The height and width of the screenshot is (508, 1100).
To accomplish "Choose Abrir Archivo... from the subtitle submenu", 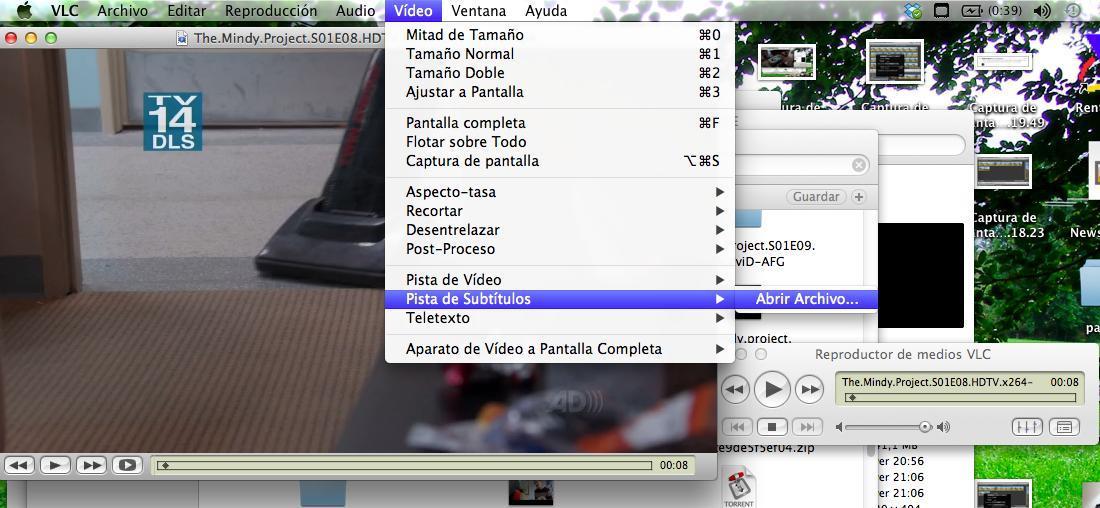I will pyautogui.click(x=806, y=299).
